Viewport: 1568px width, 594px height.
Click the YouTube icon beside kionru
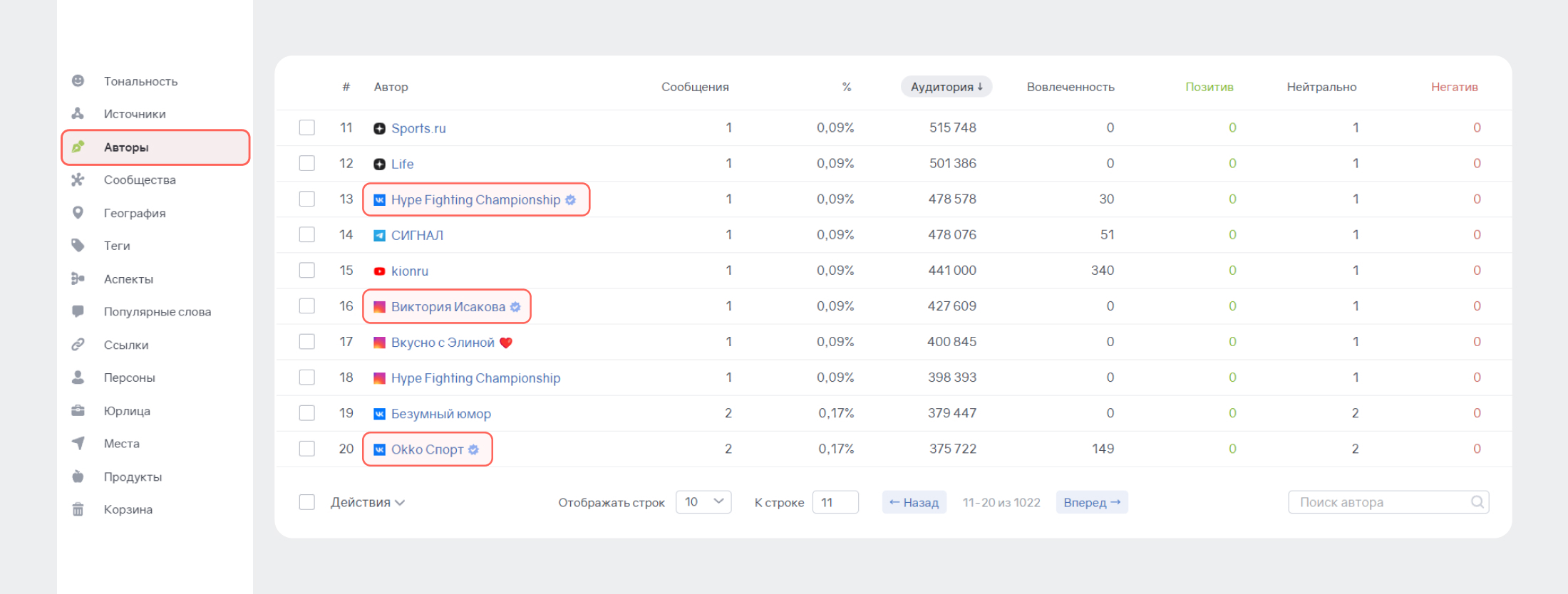pos(380,271)
